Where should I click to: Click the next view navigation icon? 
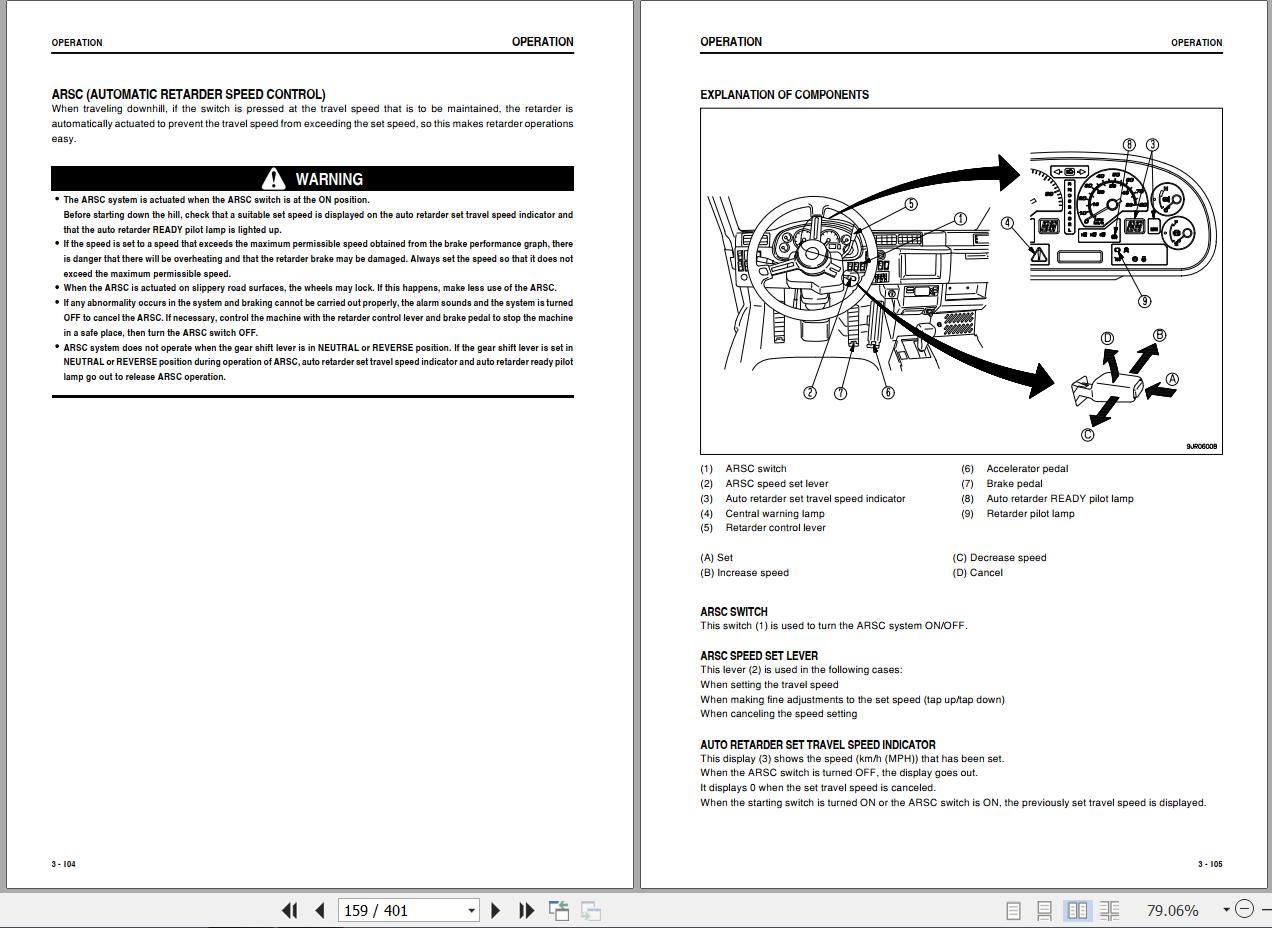click(x=591, y=910)
